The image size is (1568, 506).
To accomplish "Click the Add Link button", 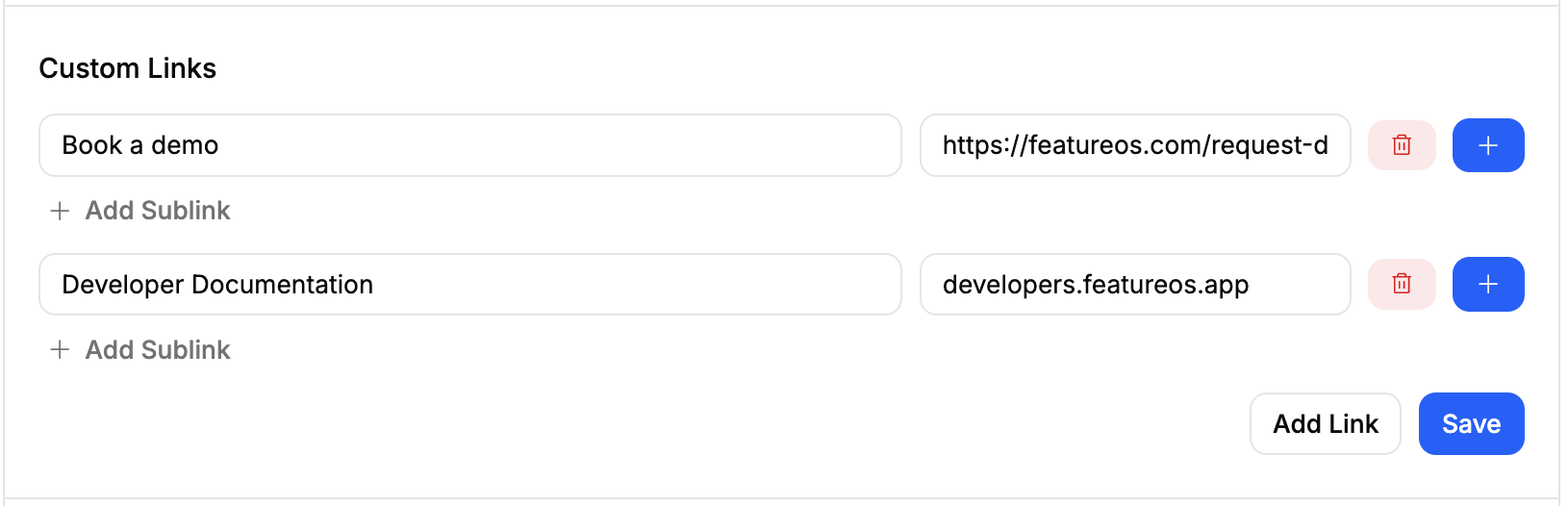I will [1326, 423].
